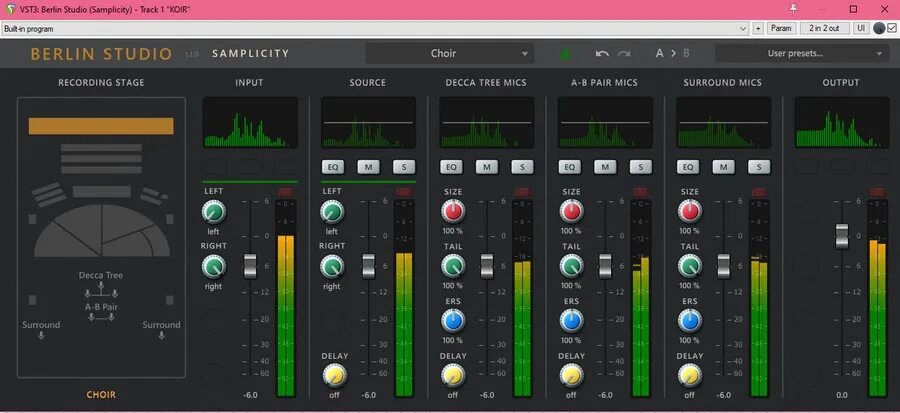The width and height of the screenshot is (900, 413).
Task: Click the Surround ERS blue knob
Action: [689, 321]
